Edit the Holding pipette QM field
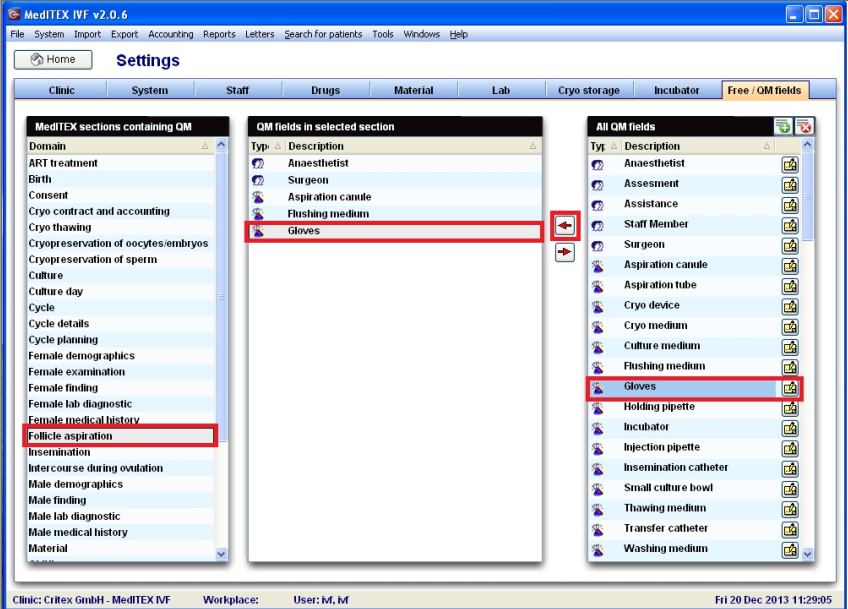 point(790,408)
